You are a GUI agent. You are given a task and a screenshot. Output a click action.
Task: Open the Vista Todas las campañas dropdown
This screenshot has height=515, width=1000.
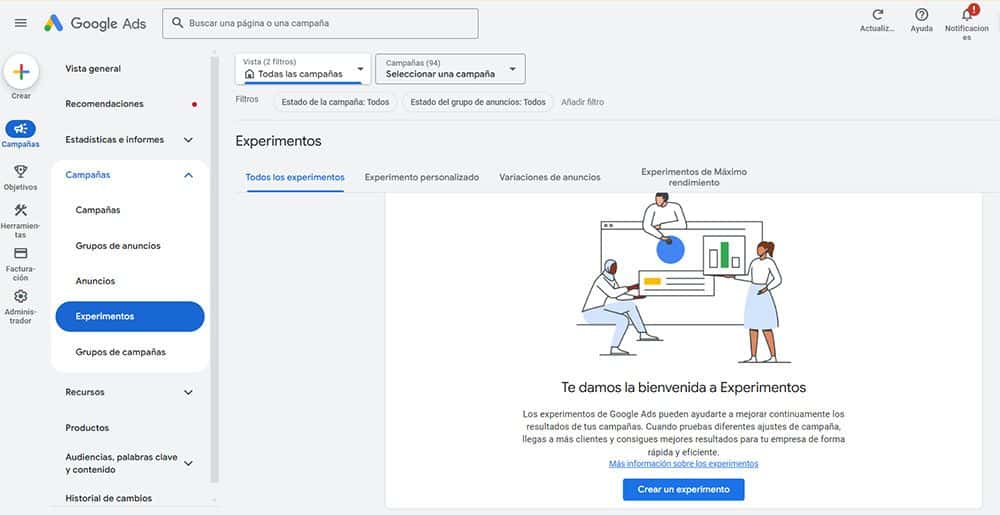pos(303,69)
